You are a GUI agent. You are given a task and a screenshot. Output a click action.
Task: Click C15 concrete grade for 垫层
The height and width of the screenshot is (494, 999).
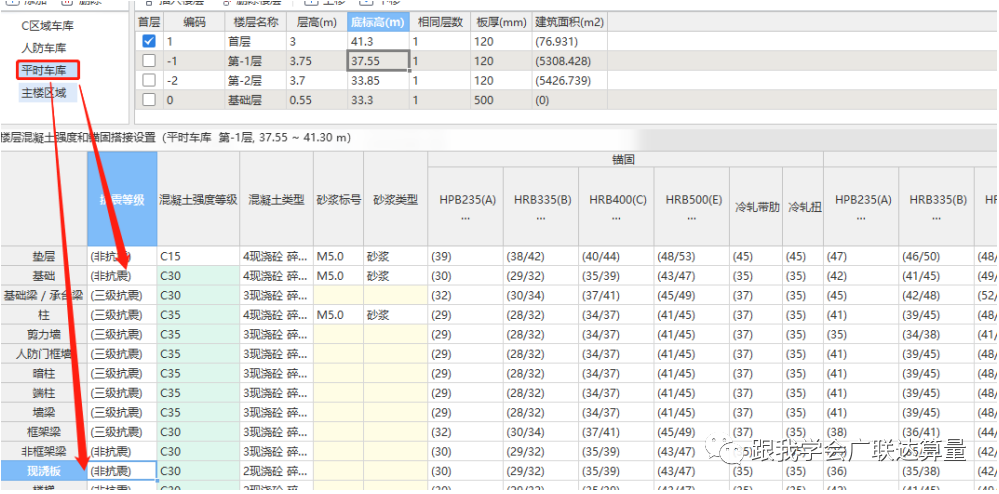tap(198, 256)
